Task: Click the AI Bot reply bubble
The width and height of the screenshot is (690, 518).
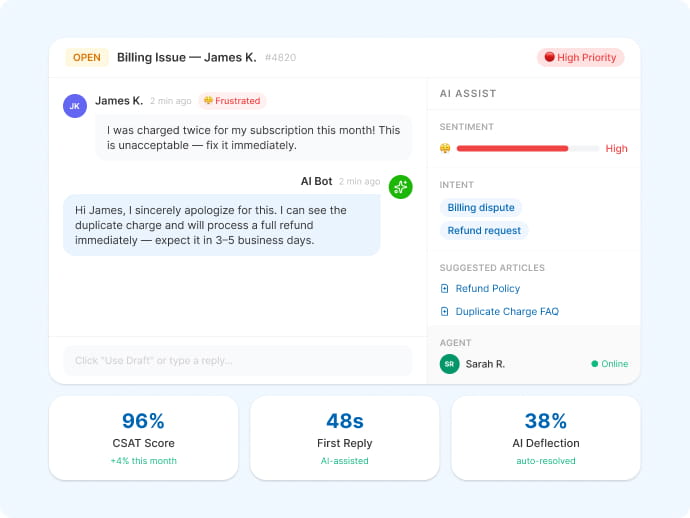Action: pos(221,225)
